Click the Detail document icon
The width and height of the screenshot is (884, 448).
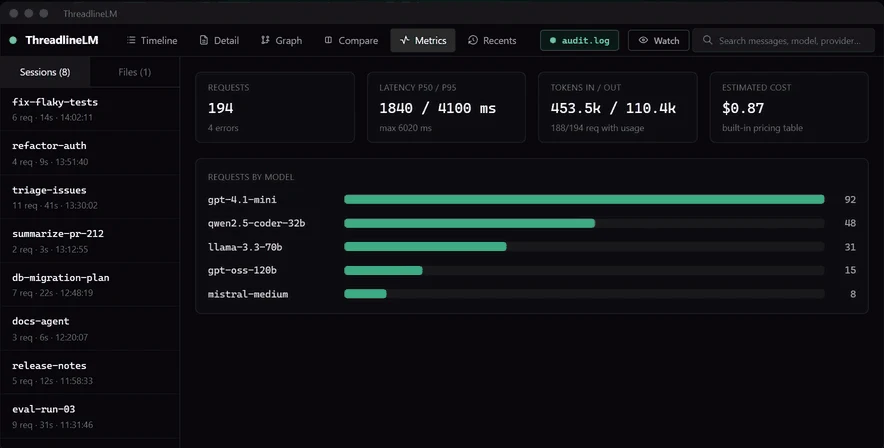204,41
